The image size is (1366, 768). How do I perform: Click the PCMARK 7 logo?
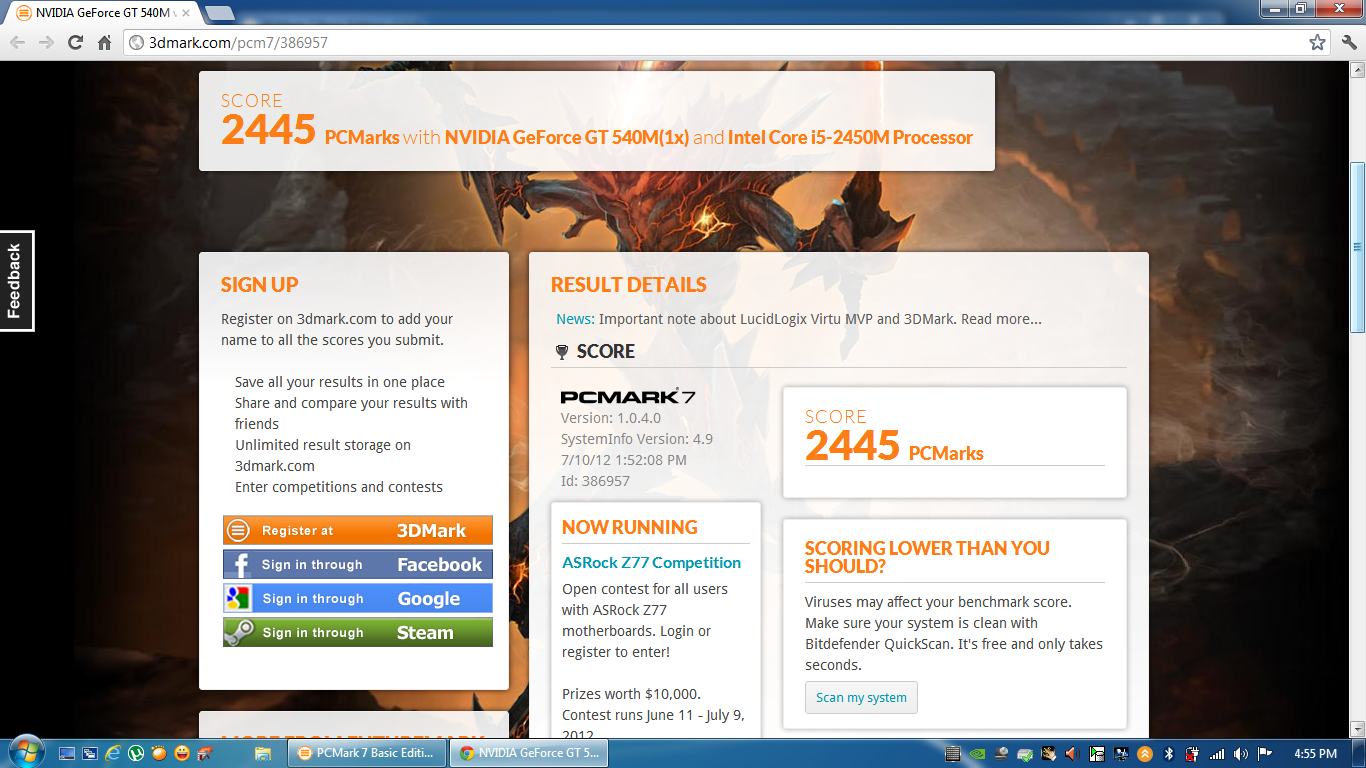pyautogui.click(x=628, y=397)
